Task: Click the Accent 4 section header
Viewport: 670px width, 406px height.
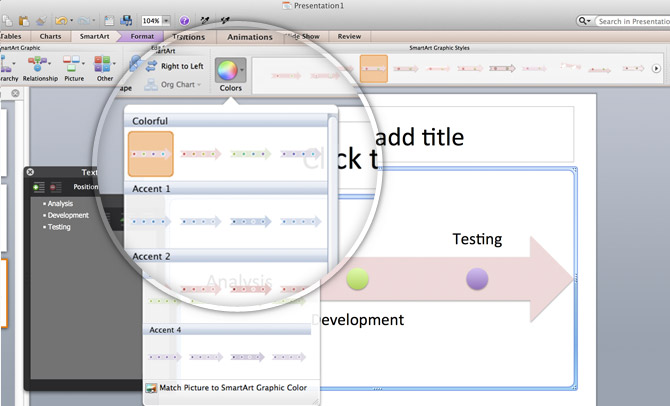Action: coord(228,330)
